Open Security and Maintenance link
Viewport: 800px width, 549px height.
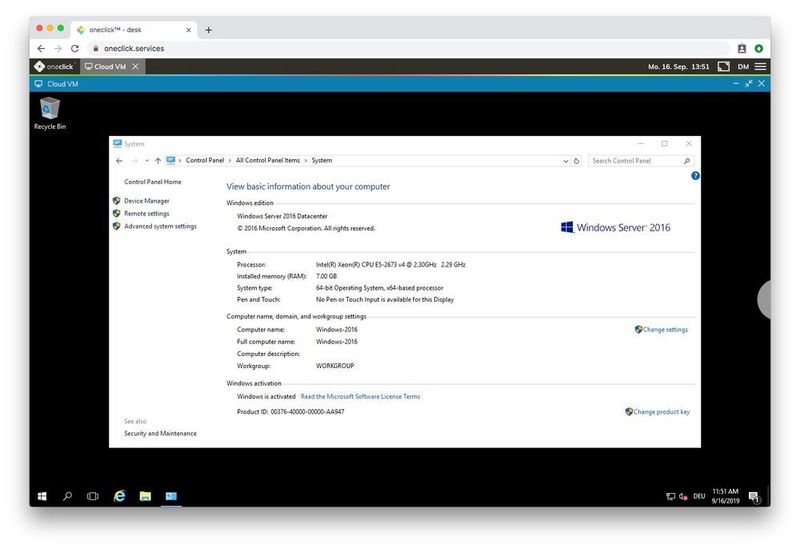tap(160, 433)
